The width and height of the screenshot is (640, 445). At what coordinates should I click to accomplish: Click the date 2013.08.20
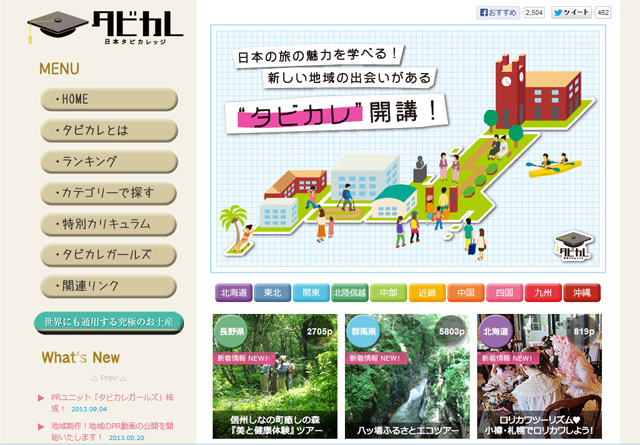point(127,437)
